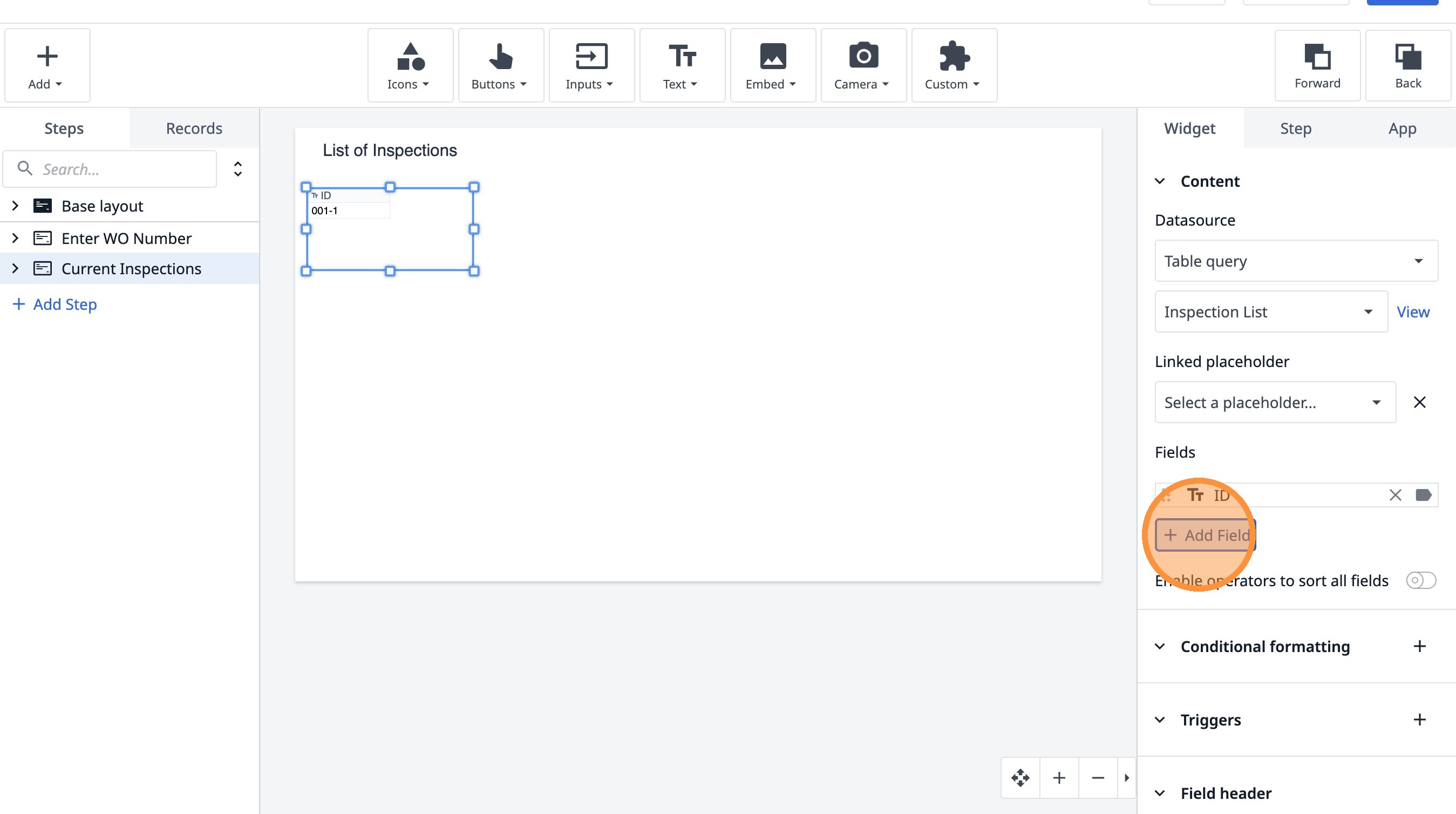1456x814 pixels.
Task: Zoom in the canvas with plus
Action: tap(1059, 778)
